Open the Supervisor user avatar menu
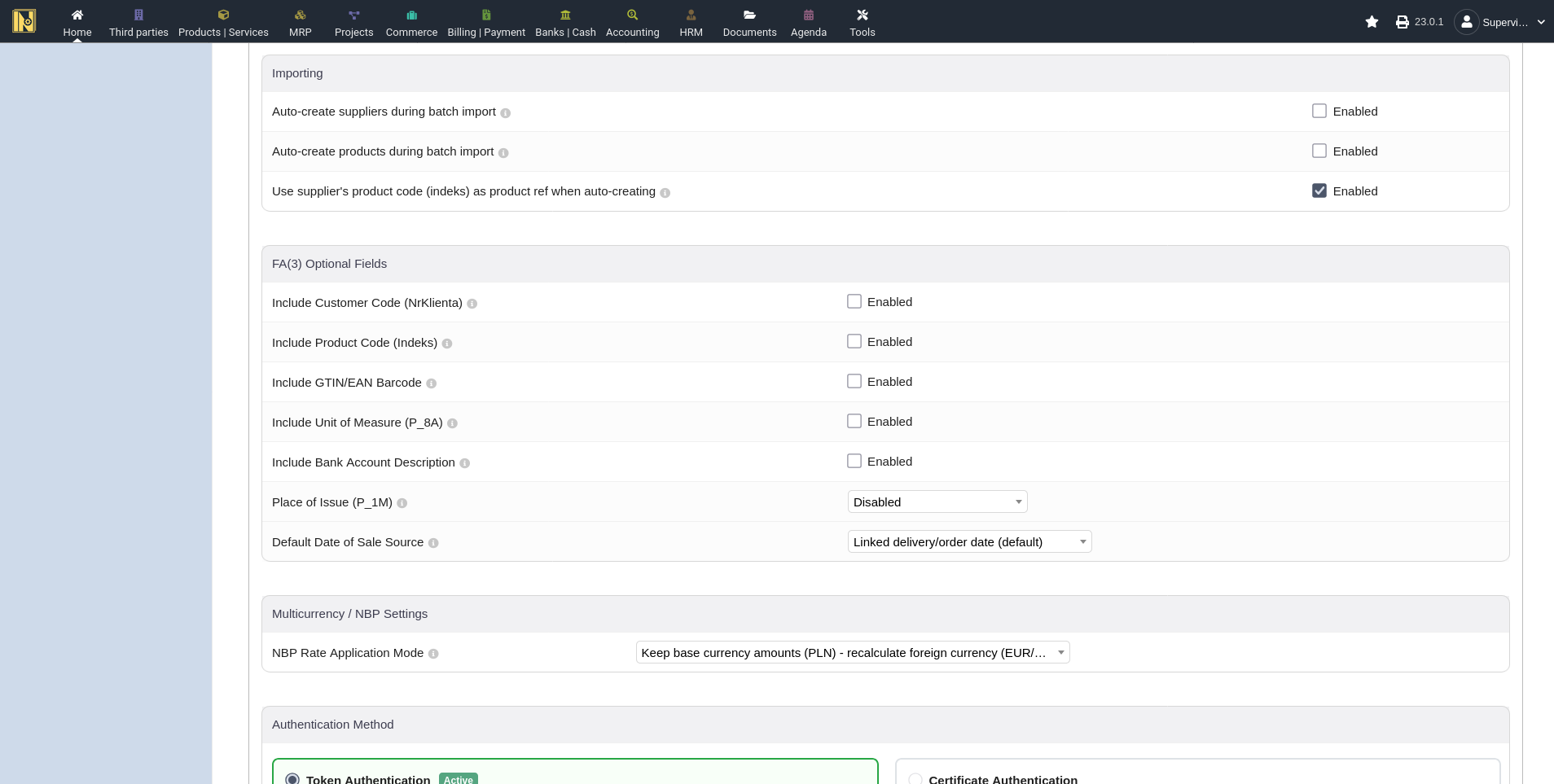 (x=1466, y=22)
